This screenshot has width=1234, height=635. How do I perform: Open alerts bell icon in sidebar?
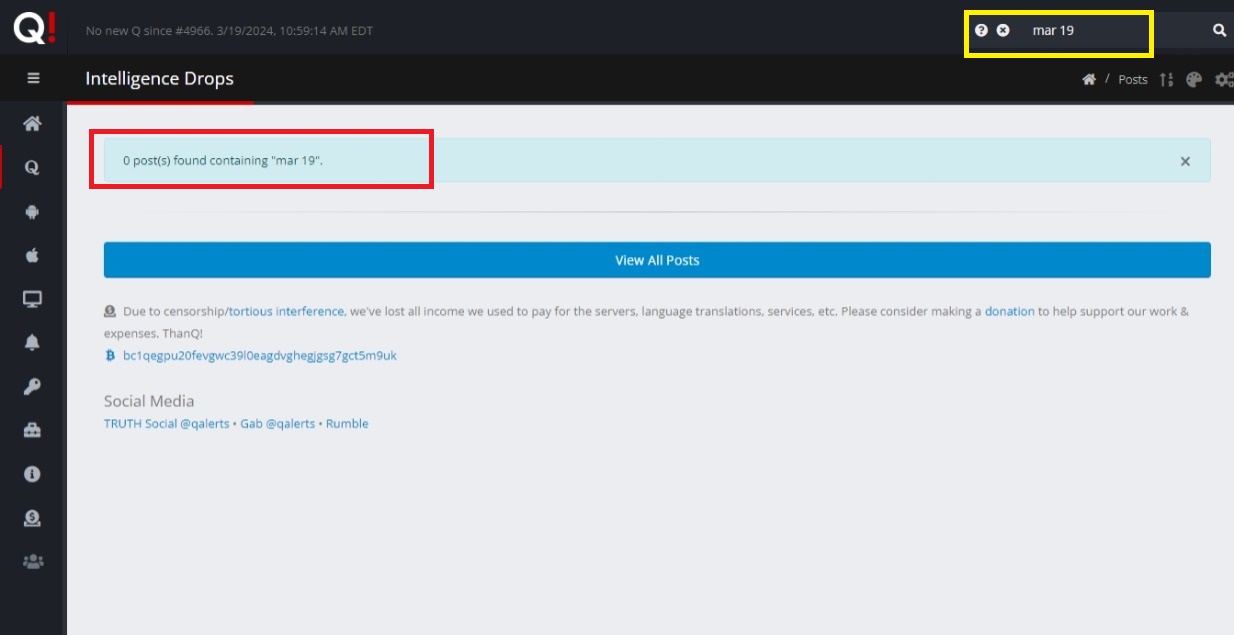pos(32,343)
